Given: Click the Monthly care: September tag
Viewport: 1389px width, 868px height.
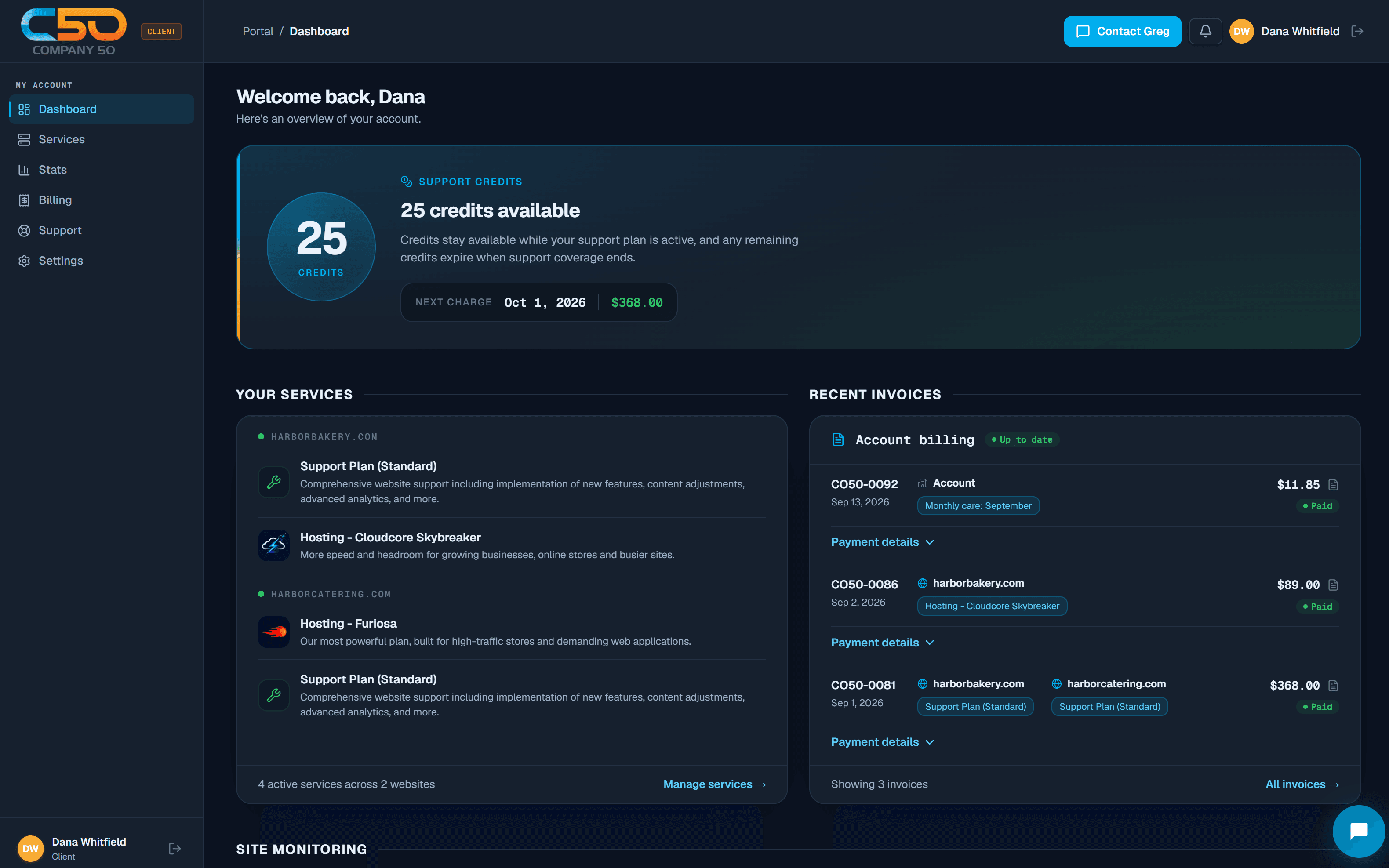Looking at the screenshot, I should [x=978, y=506].
